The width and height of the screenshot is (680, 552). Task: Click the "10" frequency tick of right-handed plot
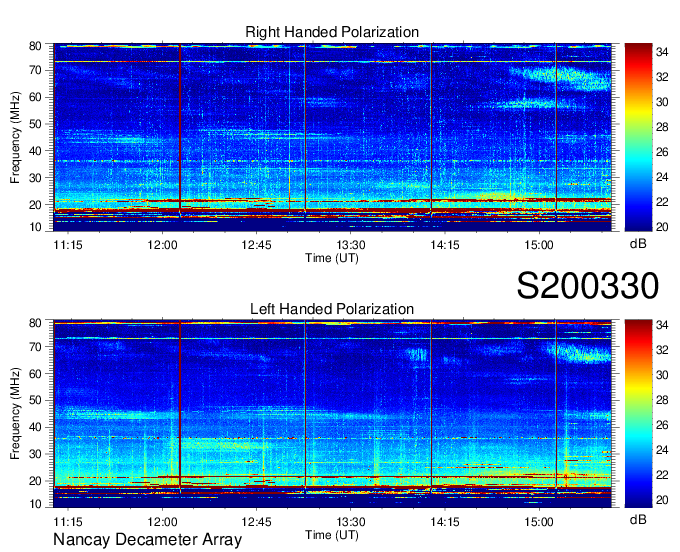click(35, 227)
